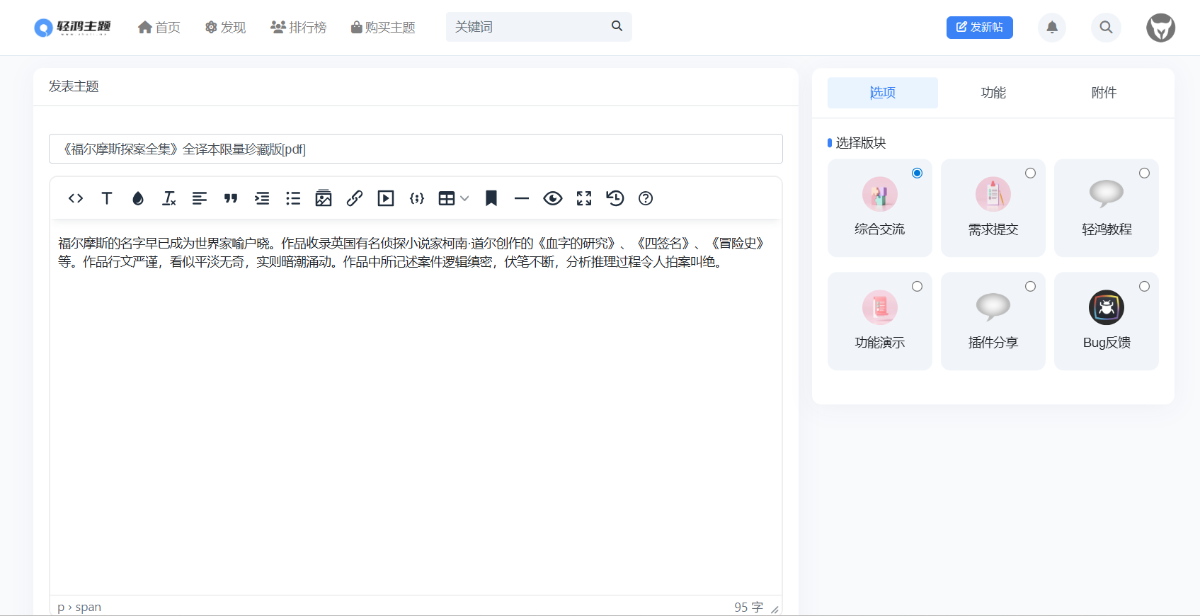
Task: Insert an anchor with the bookmark icon
Action: pos(491,198)
